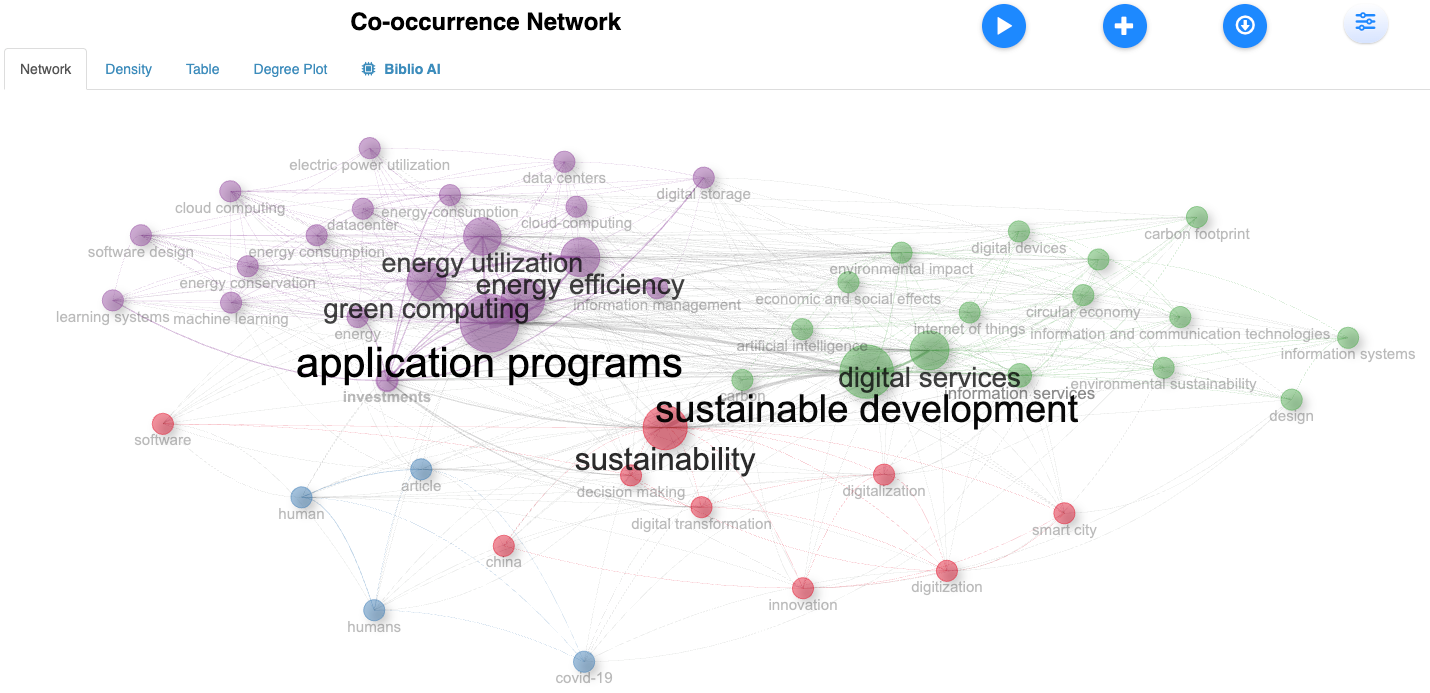This screenshot has width=1430, height=693.
Task: Go to the Degree Plot tab
Action: pyautogui.click(x=290, y=69)
